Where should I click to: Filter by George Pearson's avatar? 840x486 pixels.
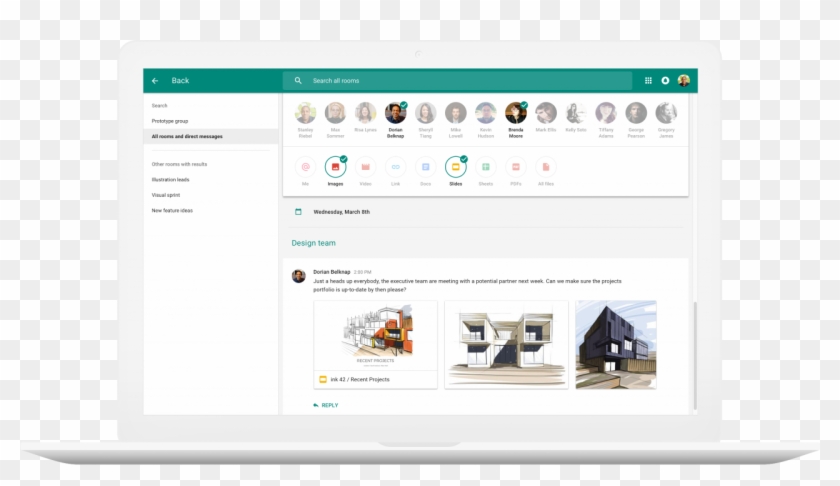point(636,113)
